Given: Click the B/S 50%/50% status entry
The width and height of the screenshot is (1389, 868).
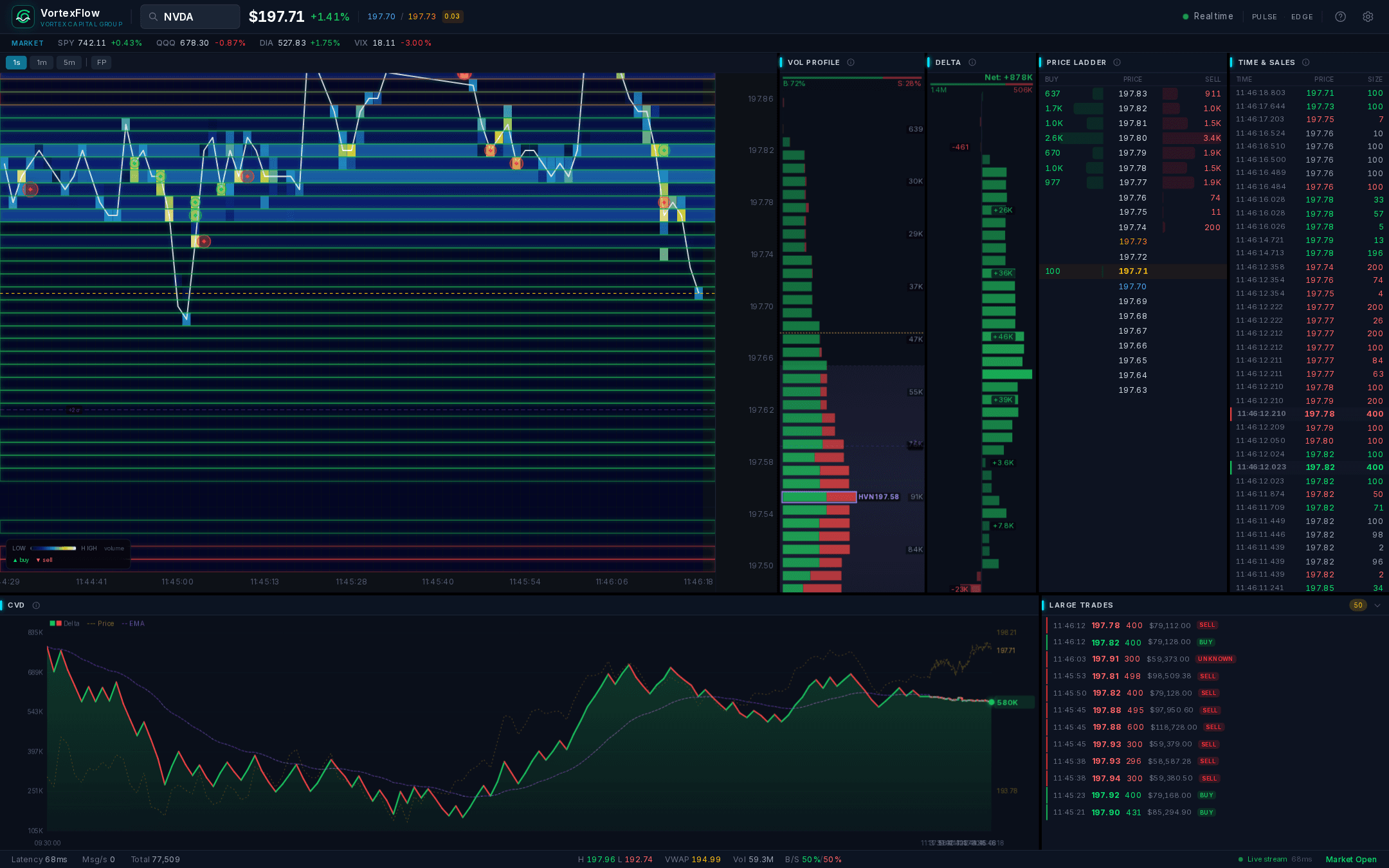Looking at the screenshot, I should click(x=813, y=860).
